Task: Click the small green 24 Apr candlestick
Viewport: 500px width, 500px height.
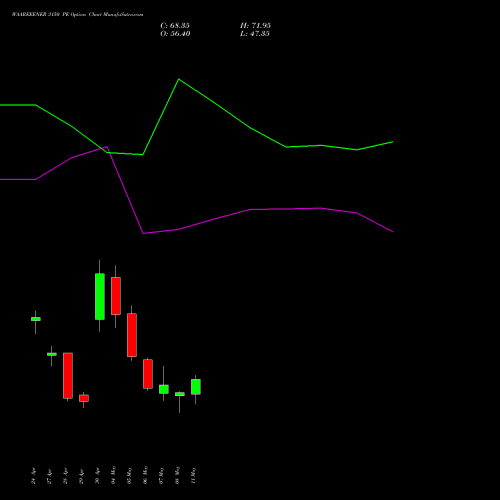Action: (36, 319)
